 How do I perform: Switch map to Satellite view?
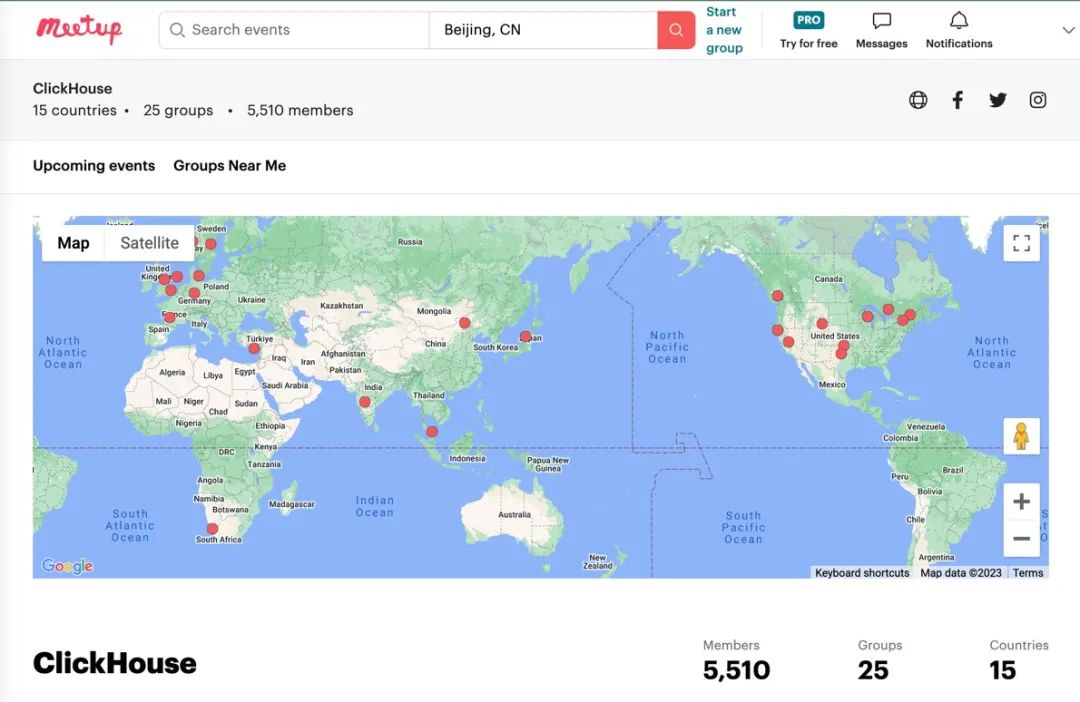(149, 242)
